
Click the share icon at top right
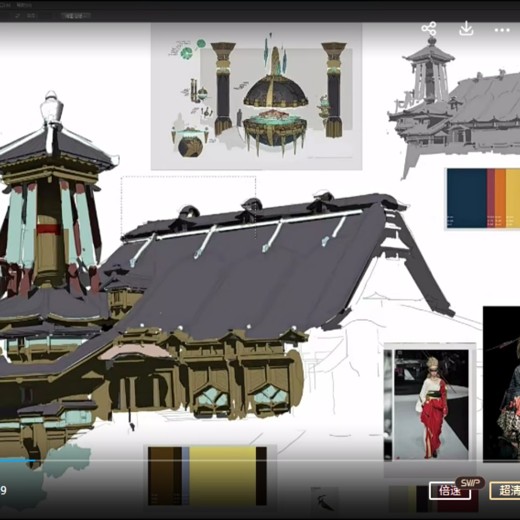(x=429, y=29)
